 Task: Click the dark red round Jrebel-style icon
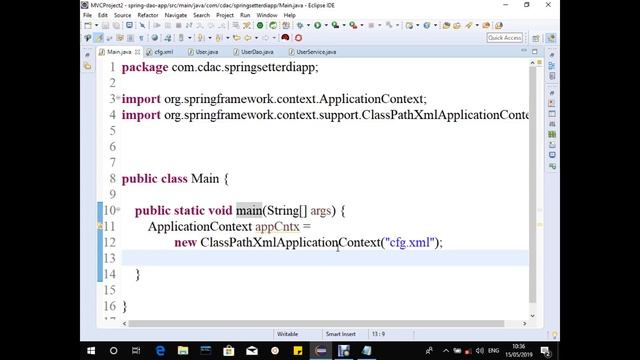coord(285,38)
